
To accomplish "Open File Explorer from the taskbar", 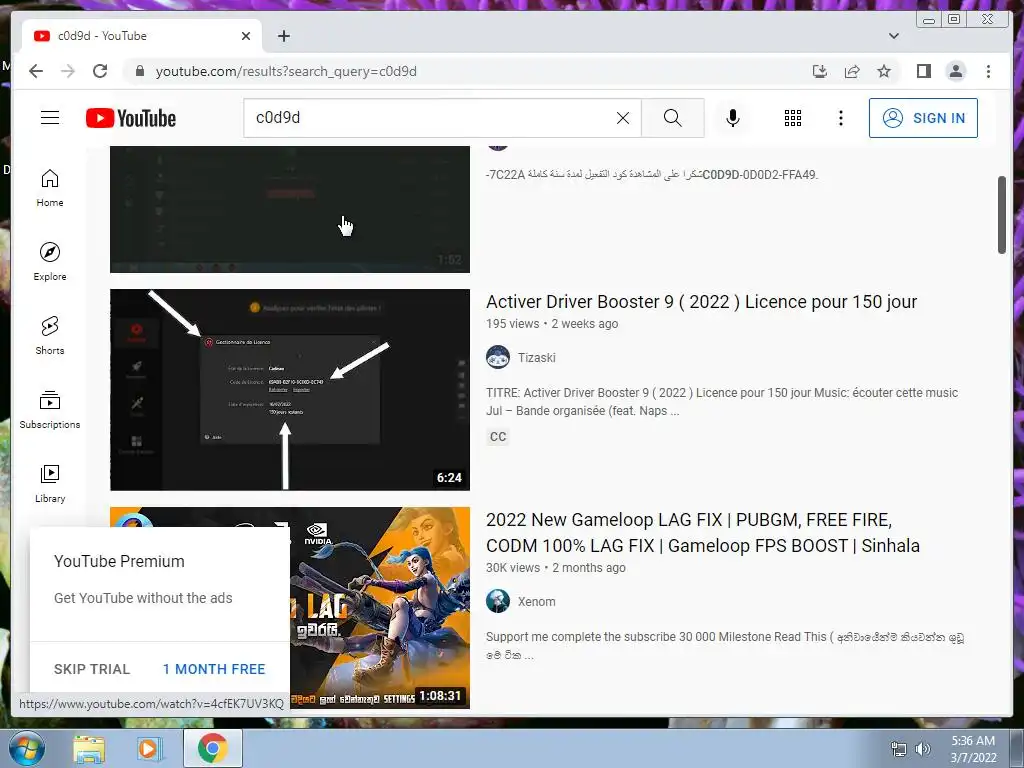I will 89,748.
